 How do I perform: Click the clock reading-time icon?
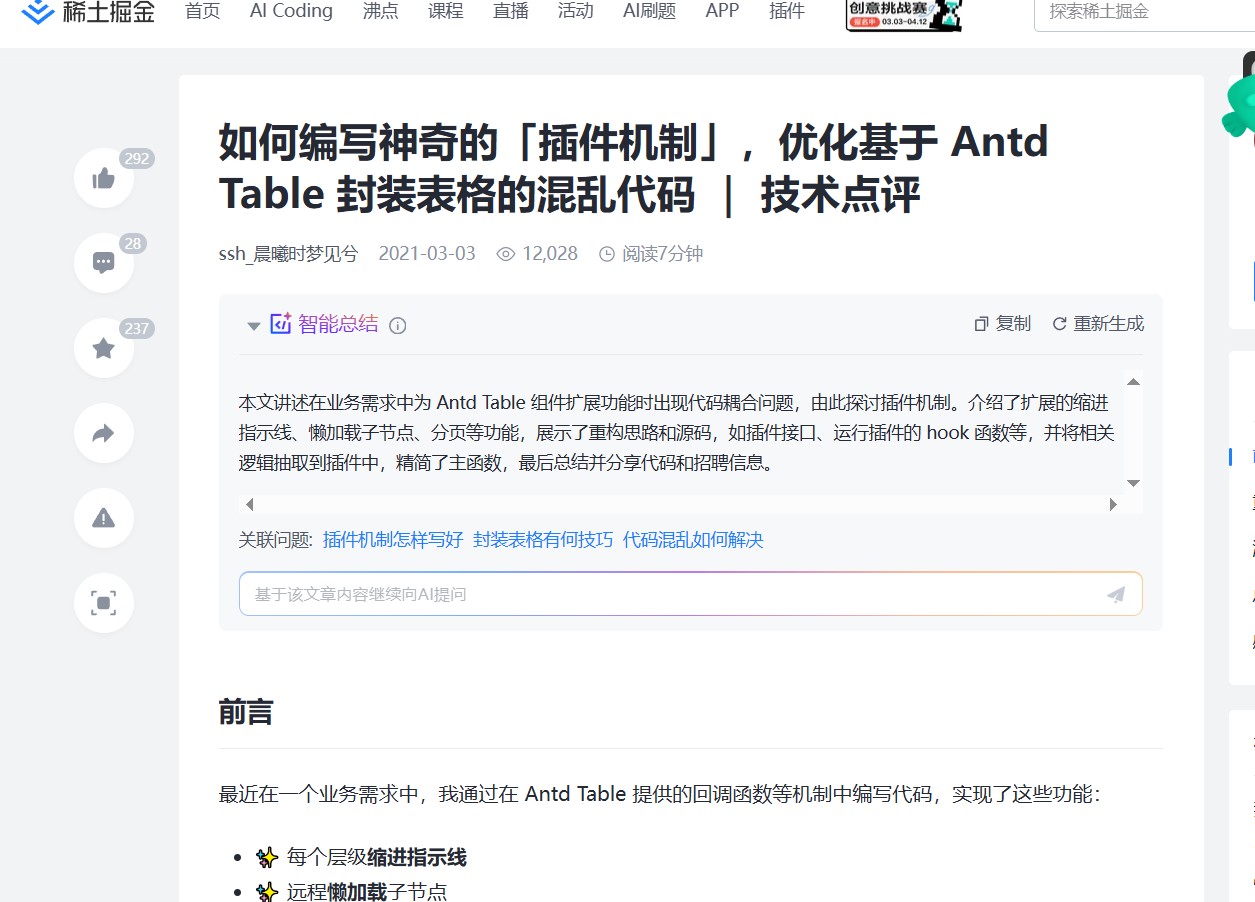point(606,254)
